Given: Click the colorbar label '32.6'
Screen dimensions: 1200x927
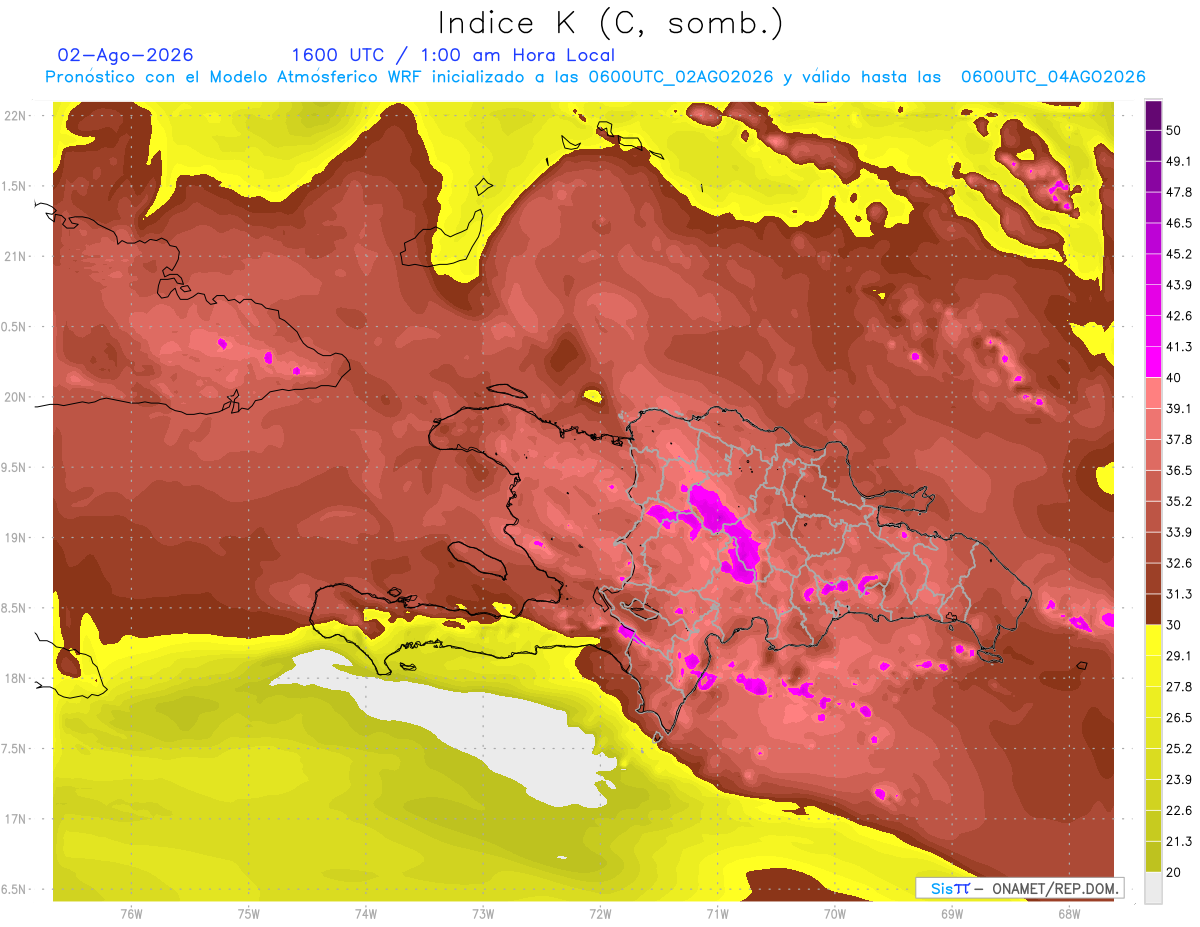Looking at the screenshot, I should pos(1179,563).
